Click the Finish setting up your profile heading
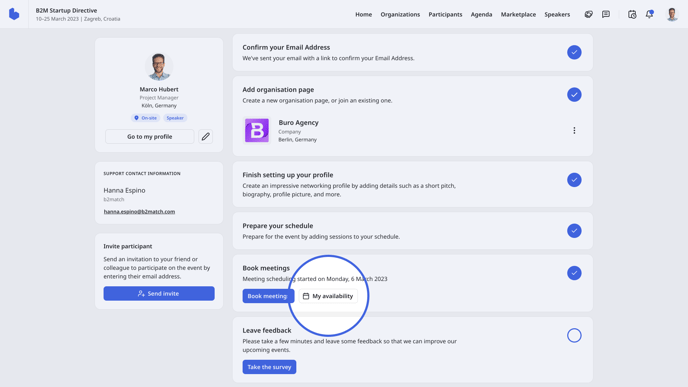The height and width of the screenshot is (387, 688). click(288, 175)
